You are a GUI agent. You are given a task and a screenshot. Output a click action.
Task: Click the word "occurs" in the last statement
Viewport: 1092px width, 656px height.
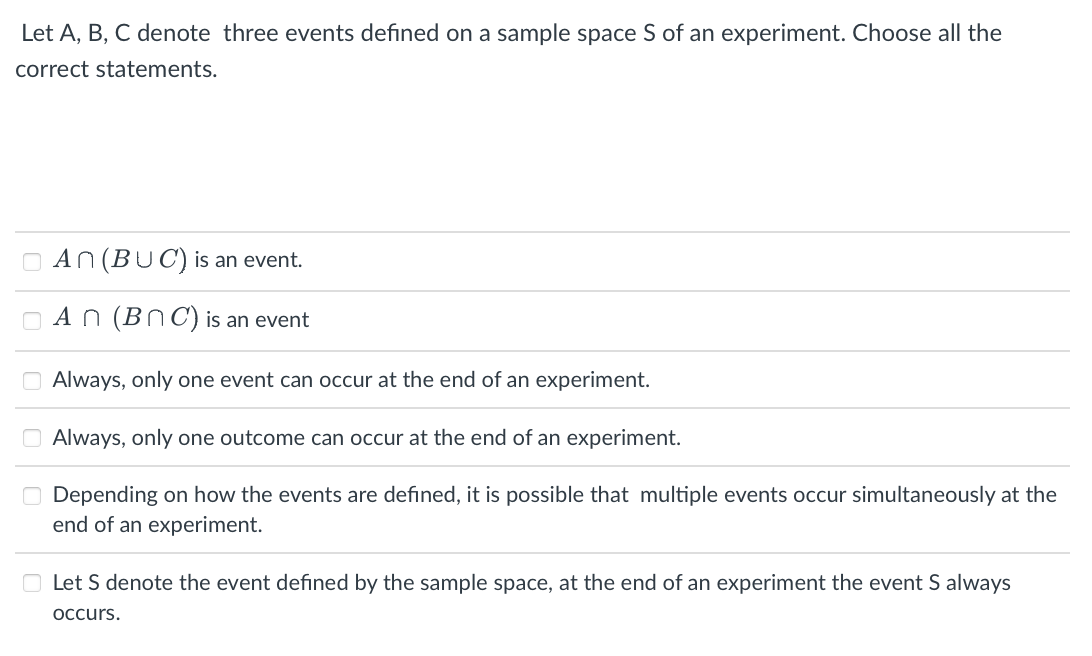[x=85, y=612]
